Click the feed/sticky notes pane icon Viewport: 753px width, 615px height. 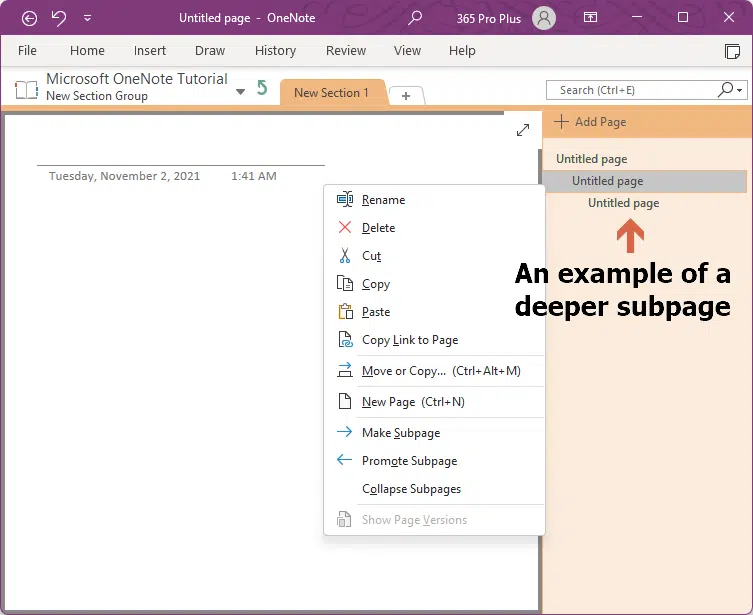click(732, 51)
